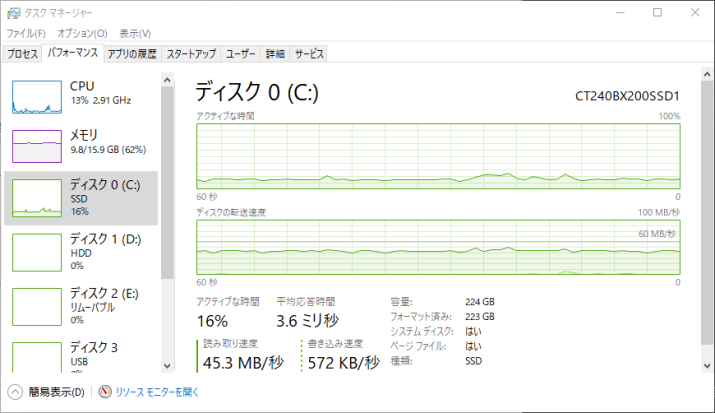The width and height of the screenshot is (715, 413).
Task: Go to the スタートアップ tab
Action: point(191,54)
